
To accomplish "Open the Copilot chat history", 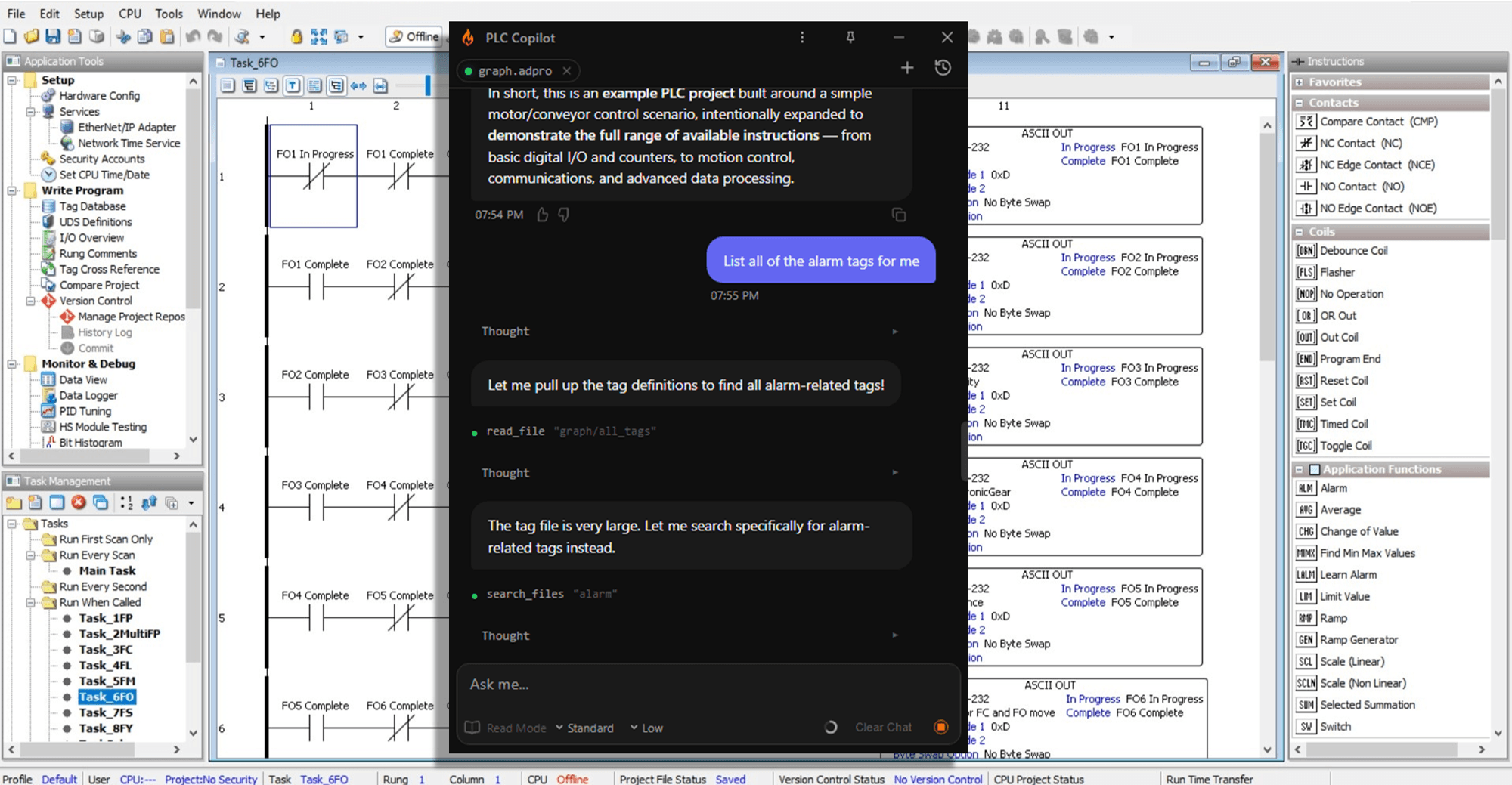I will click(943, 68).
